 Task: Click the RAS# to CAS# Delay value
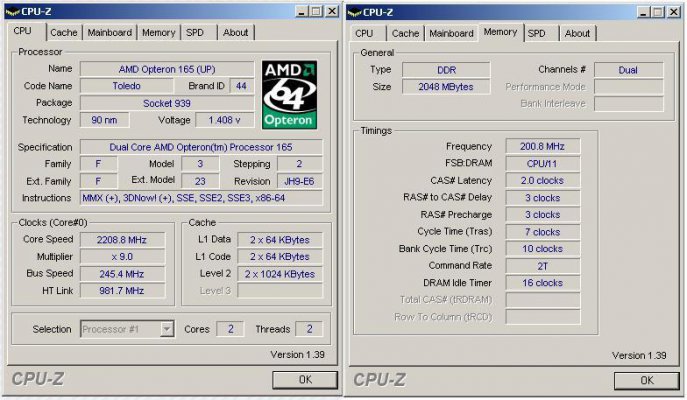tap(543, 198)
